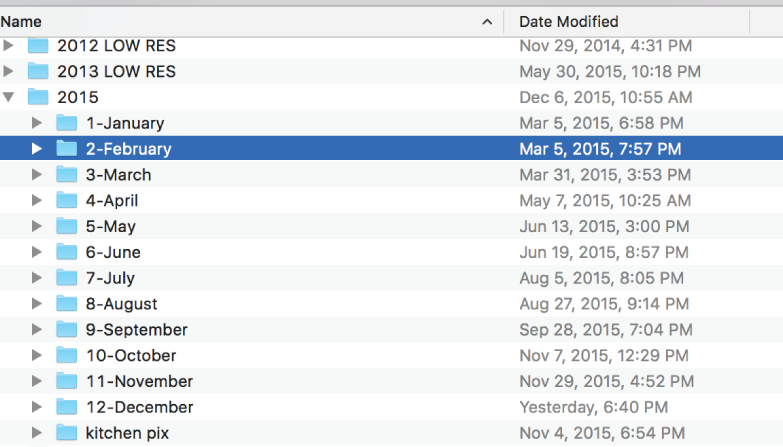Click the 1-January folder icon
The height and width of the screenshot is (447, 783).
(x=66, y=123)
